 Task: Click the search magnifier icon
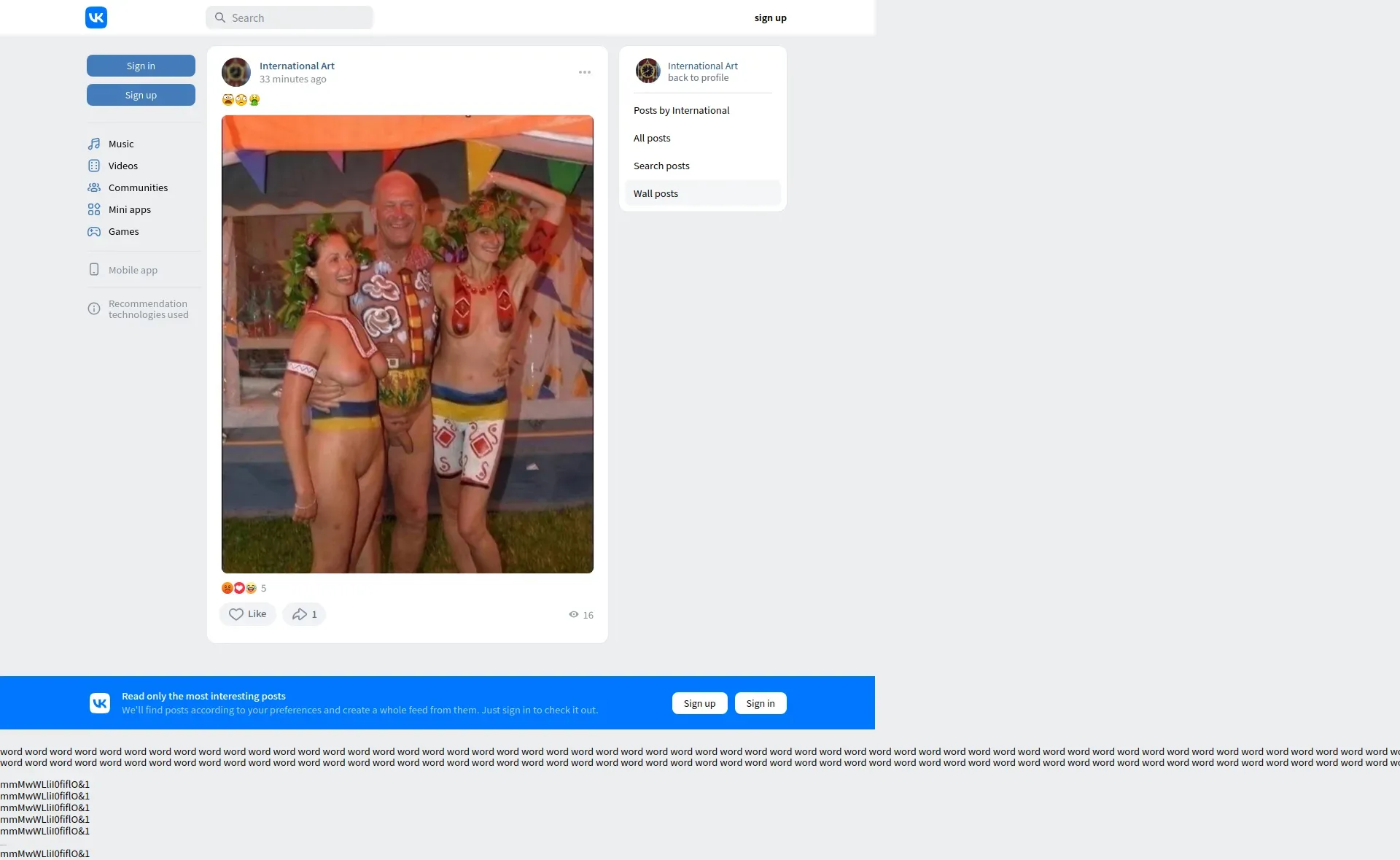[x=219, y=18]
